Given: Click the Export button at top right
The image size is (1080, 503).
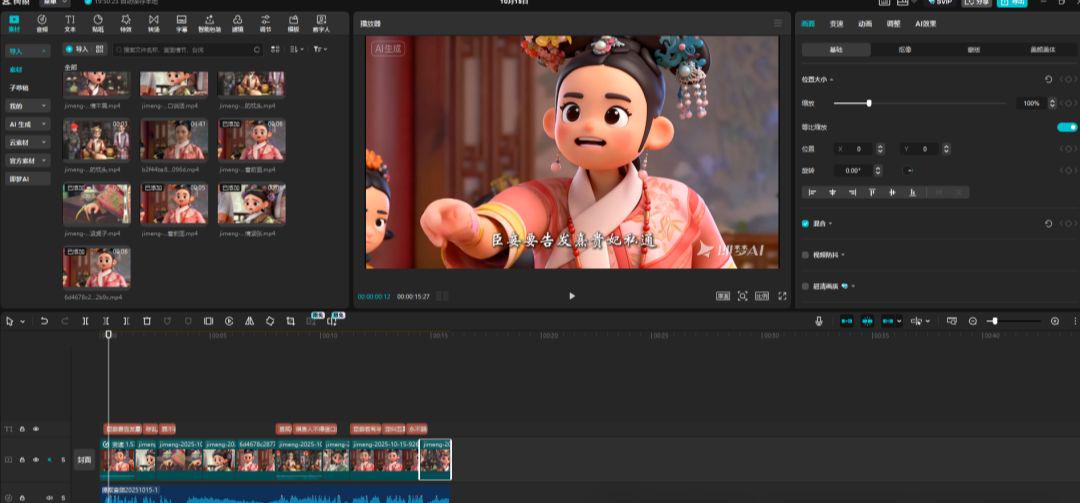Looking at the screenshot, I should coord(1012,3).
